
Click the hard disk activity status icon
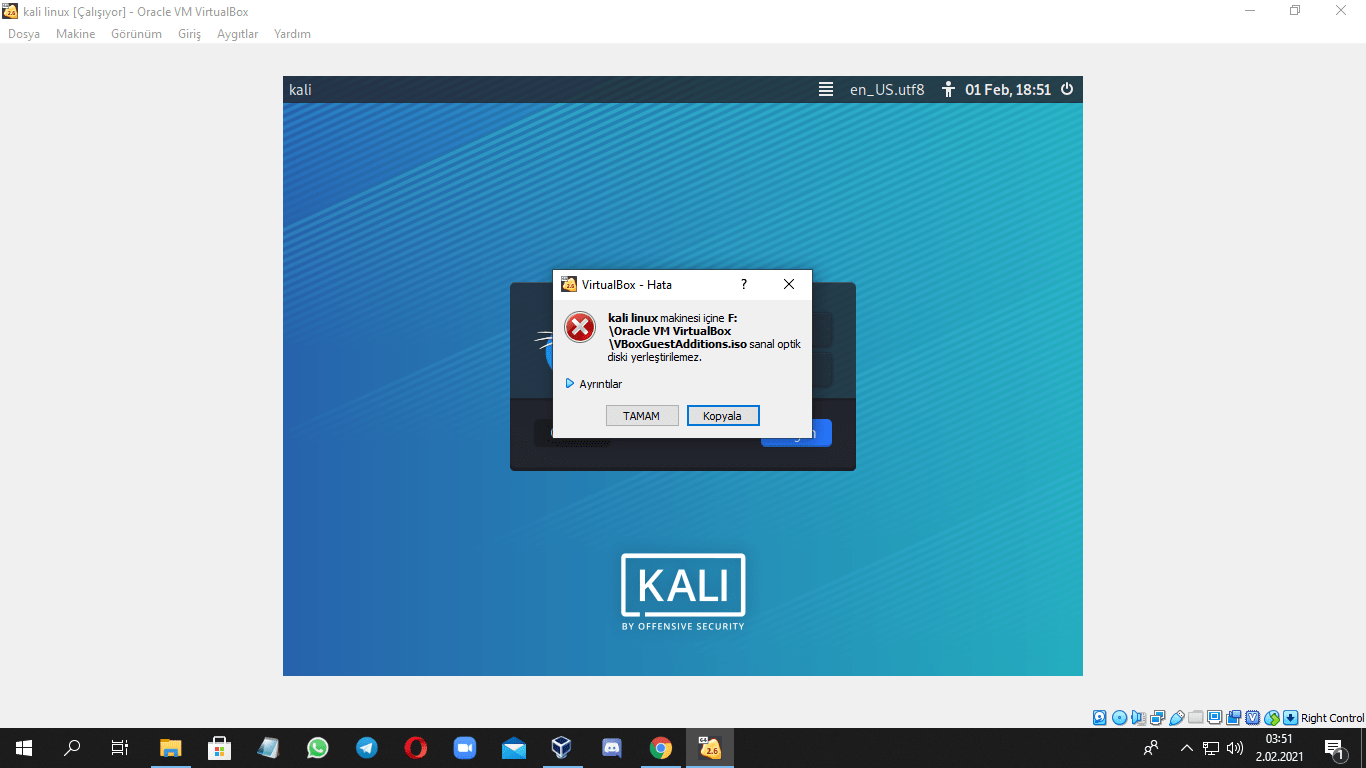1100,718
